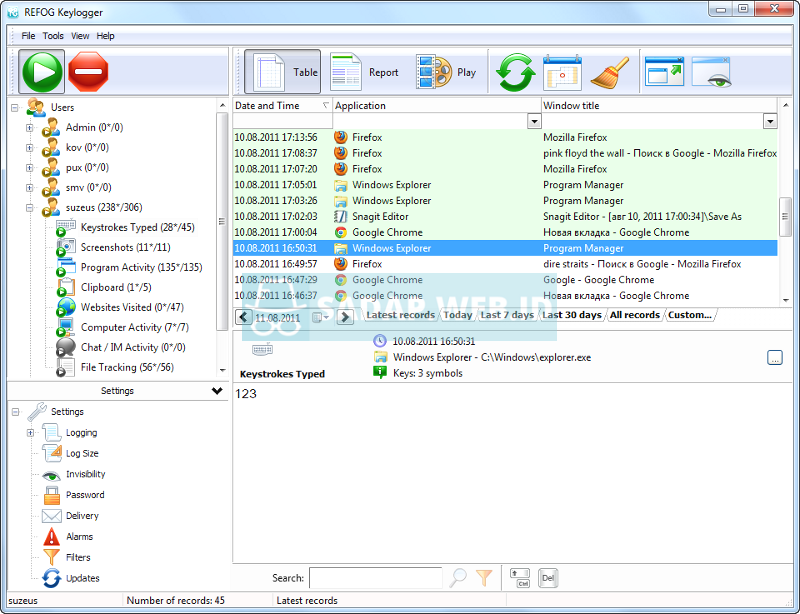Open Filters settings
The image size is (800, 614).
78,557
